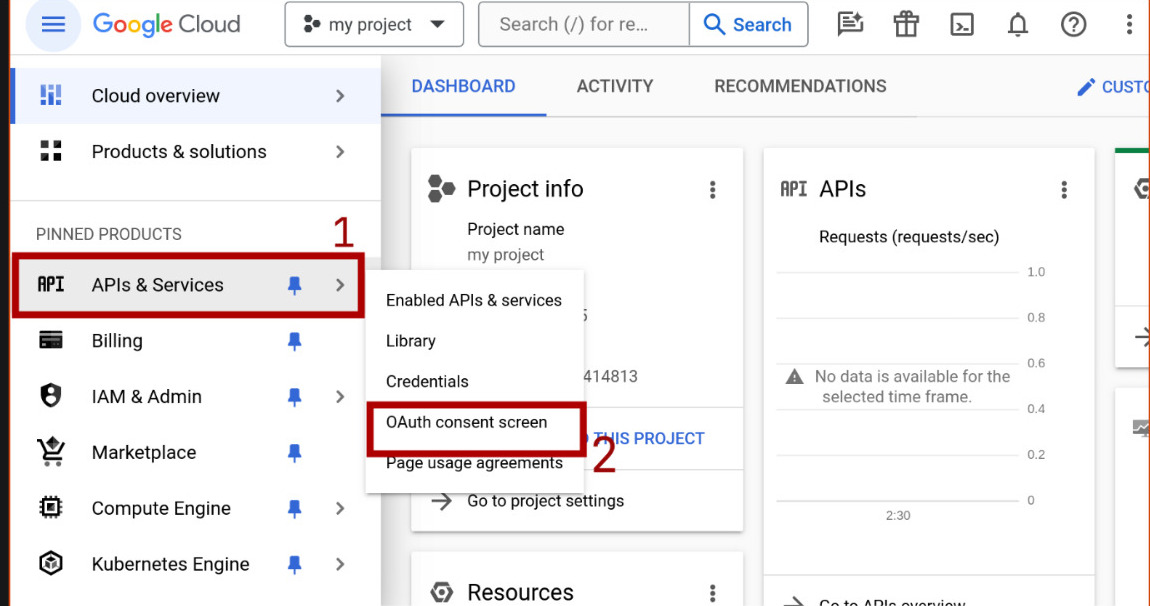Open the Credentials submenu item
The image size is (1150, 606).
pyautogui.click(x=427, y=381)
